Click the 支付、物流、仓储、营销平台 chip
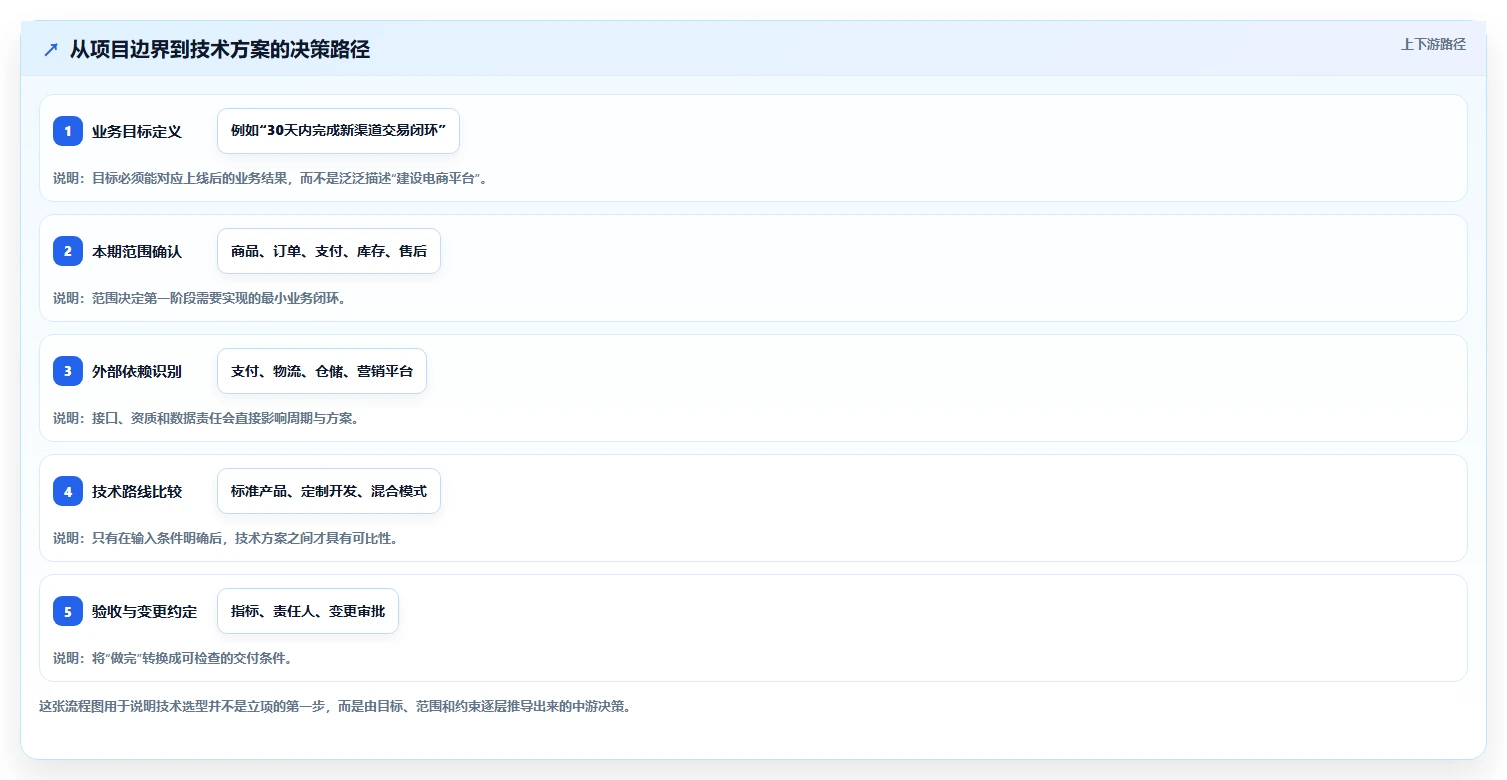This screenshot has height=780, width=1507. point(322,371)
